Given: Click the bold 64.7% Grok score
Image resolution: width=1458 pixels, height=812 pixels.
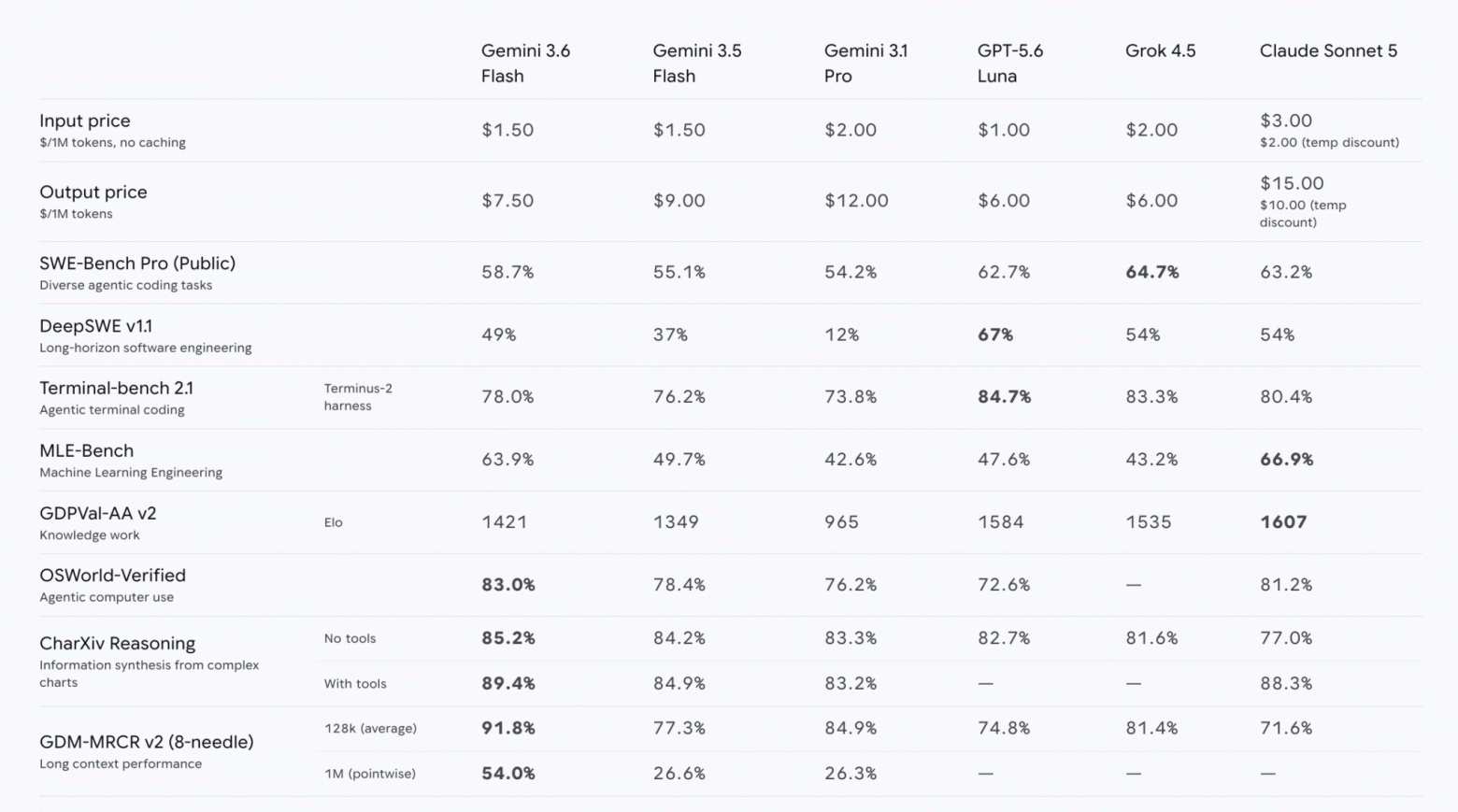Looking at the screenshot, I should (x=1151, y=272).
